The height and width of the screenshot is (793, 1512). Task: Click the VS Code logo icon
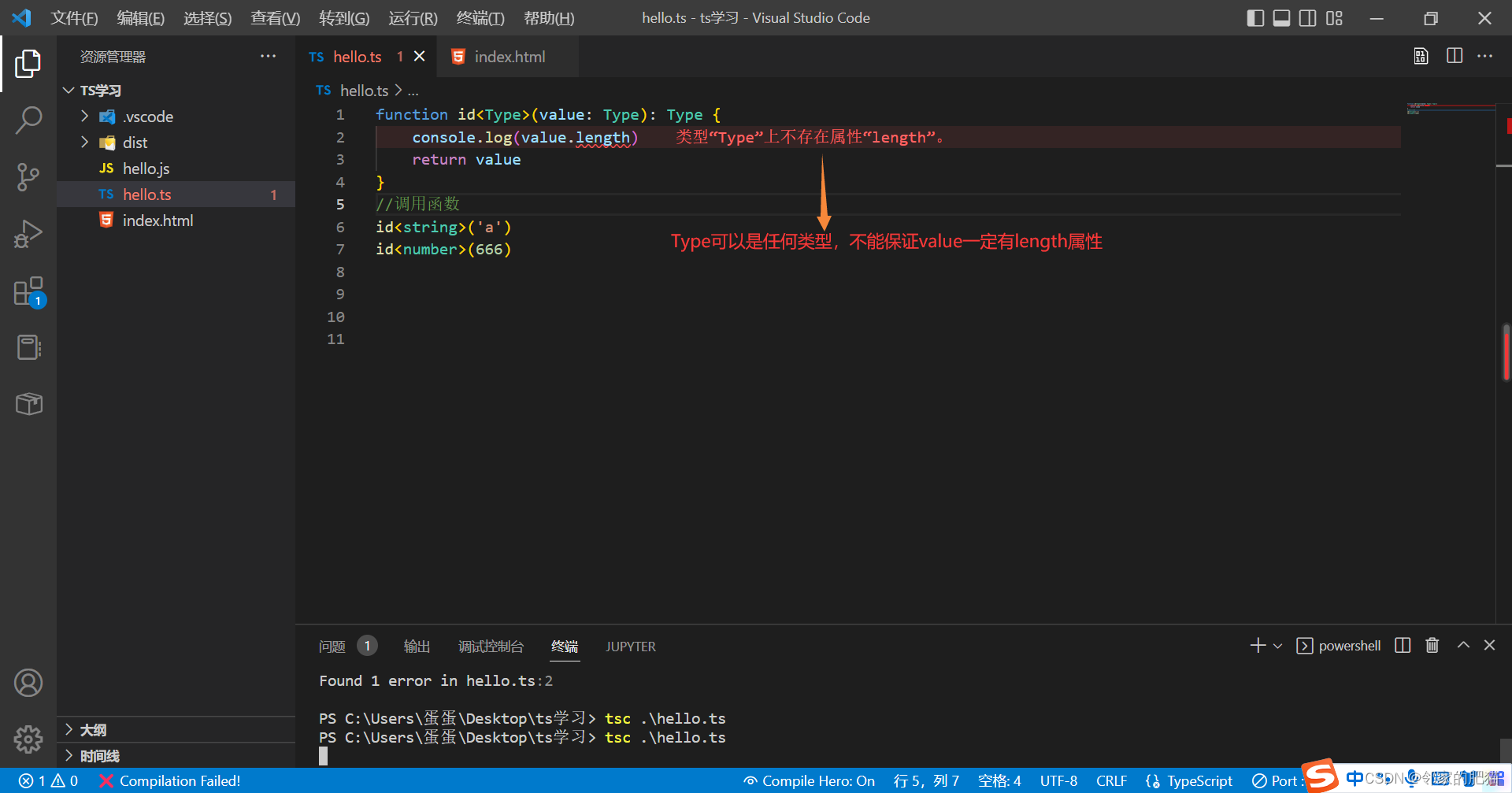(21, 17)
